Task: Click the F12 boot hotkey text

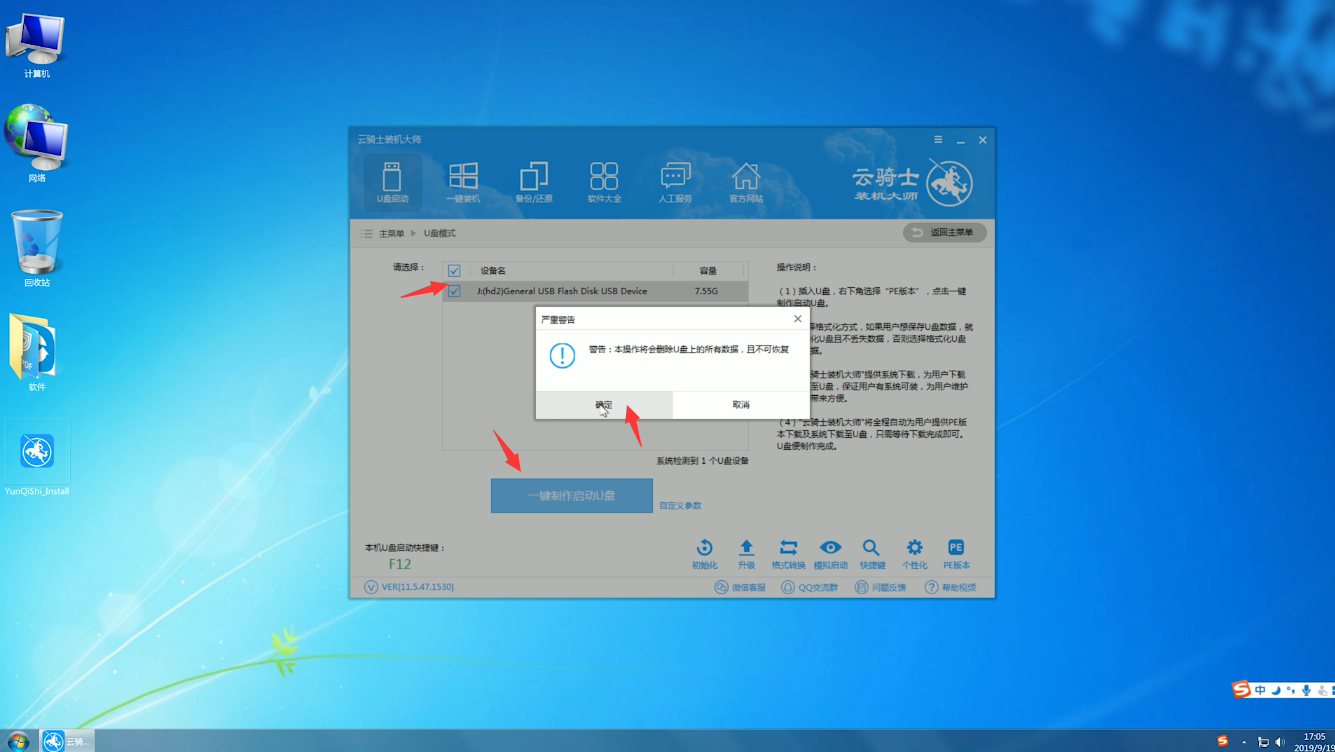Action: pos(400,564)
